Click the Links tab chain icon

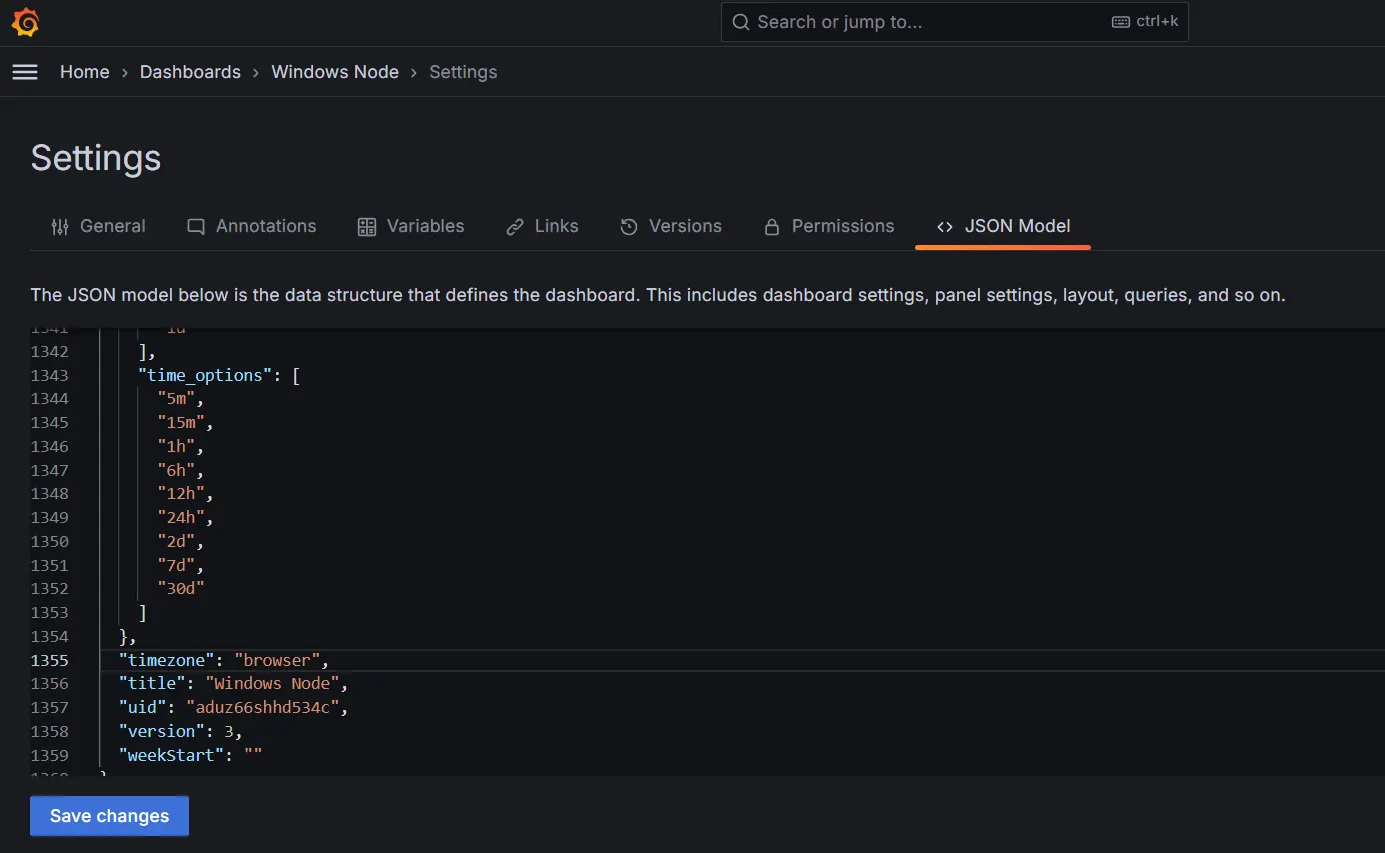515,227
